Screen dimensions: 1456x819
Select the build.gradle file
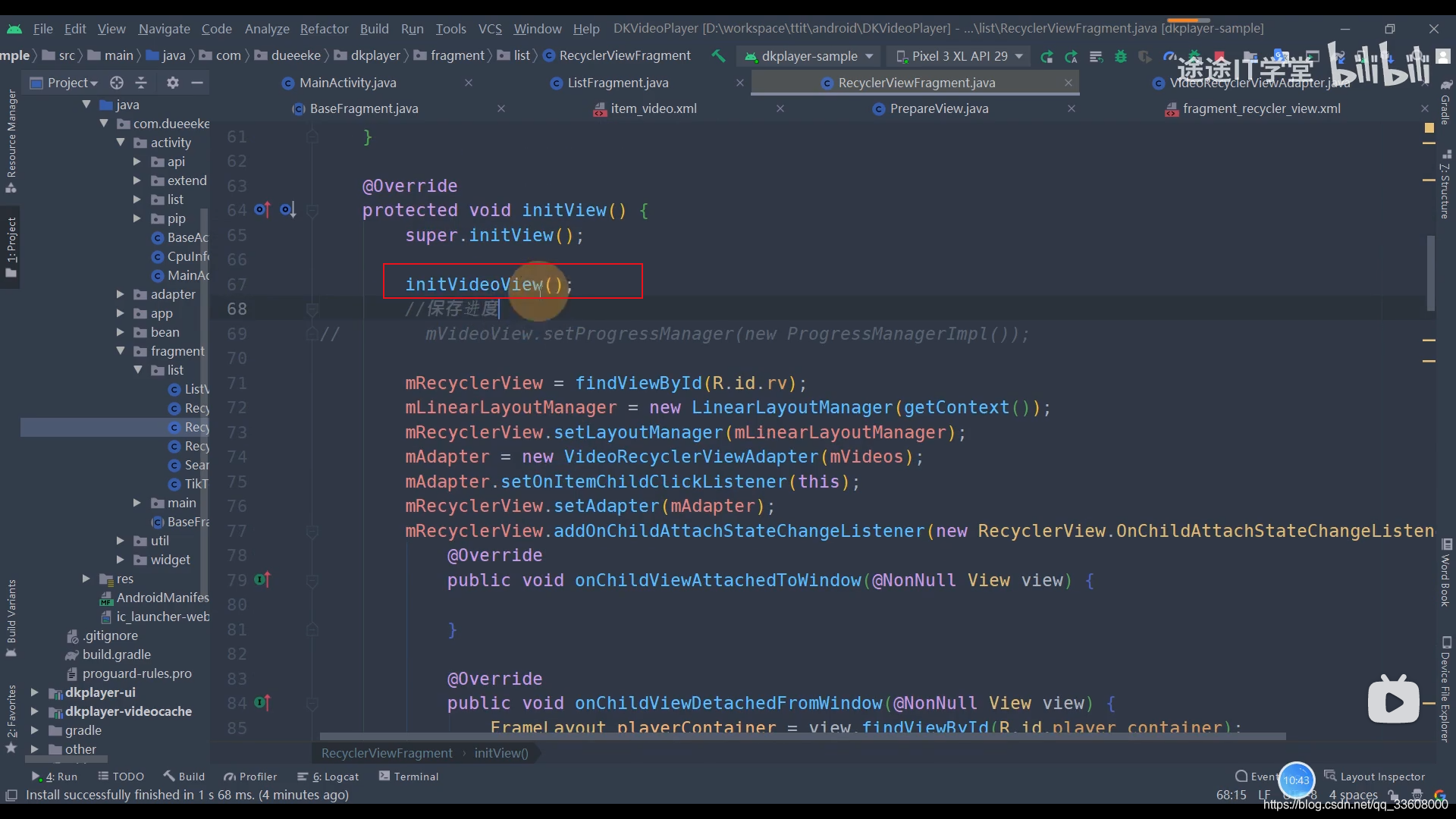coord(116,654)
